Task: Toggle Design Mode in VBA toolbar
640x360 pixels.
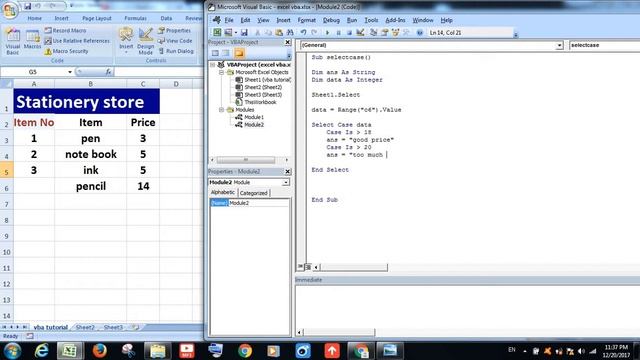Action: 360,32
